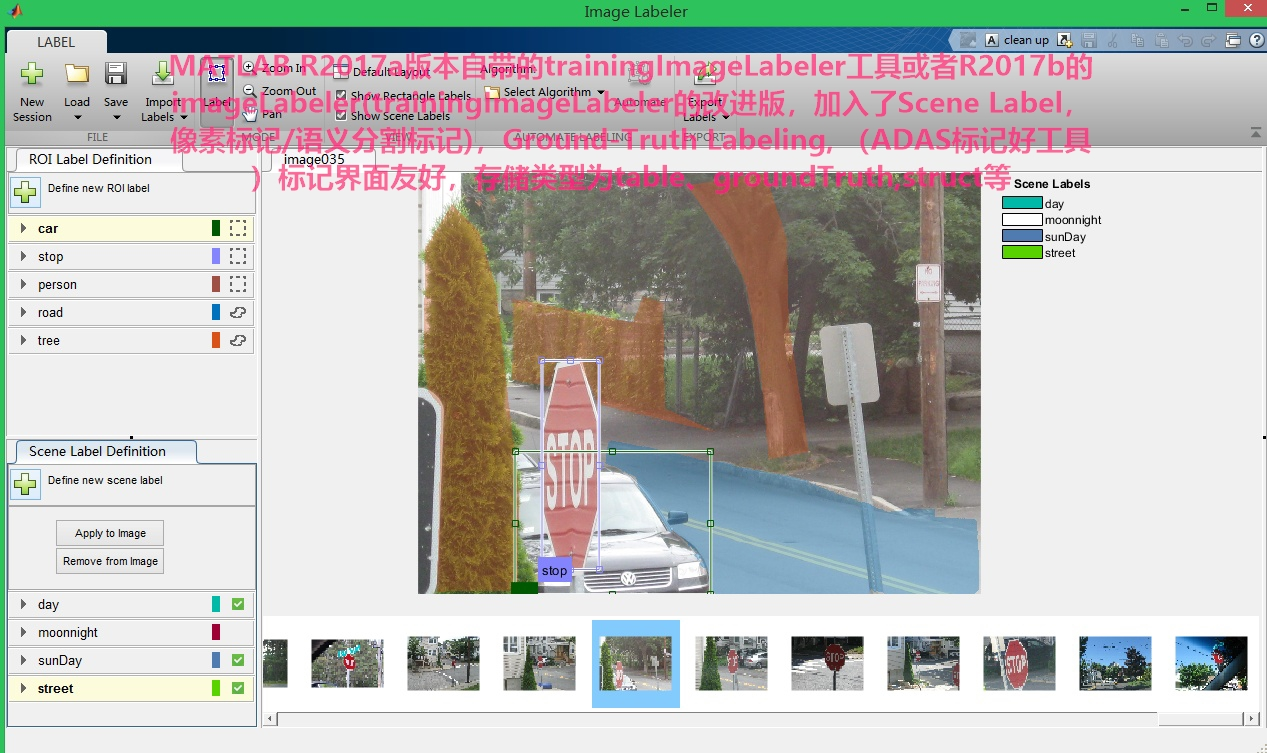The width and height of the screenshot is (1267, 753).
Task: Uncheck the day scene label checkbox
Action: pyautogui.click(x=238, y=604)
